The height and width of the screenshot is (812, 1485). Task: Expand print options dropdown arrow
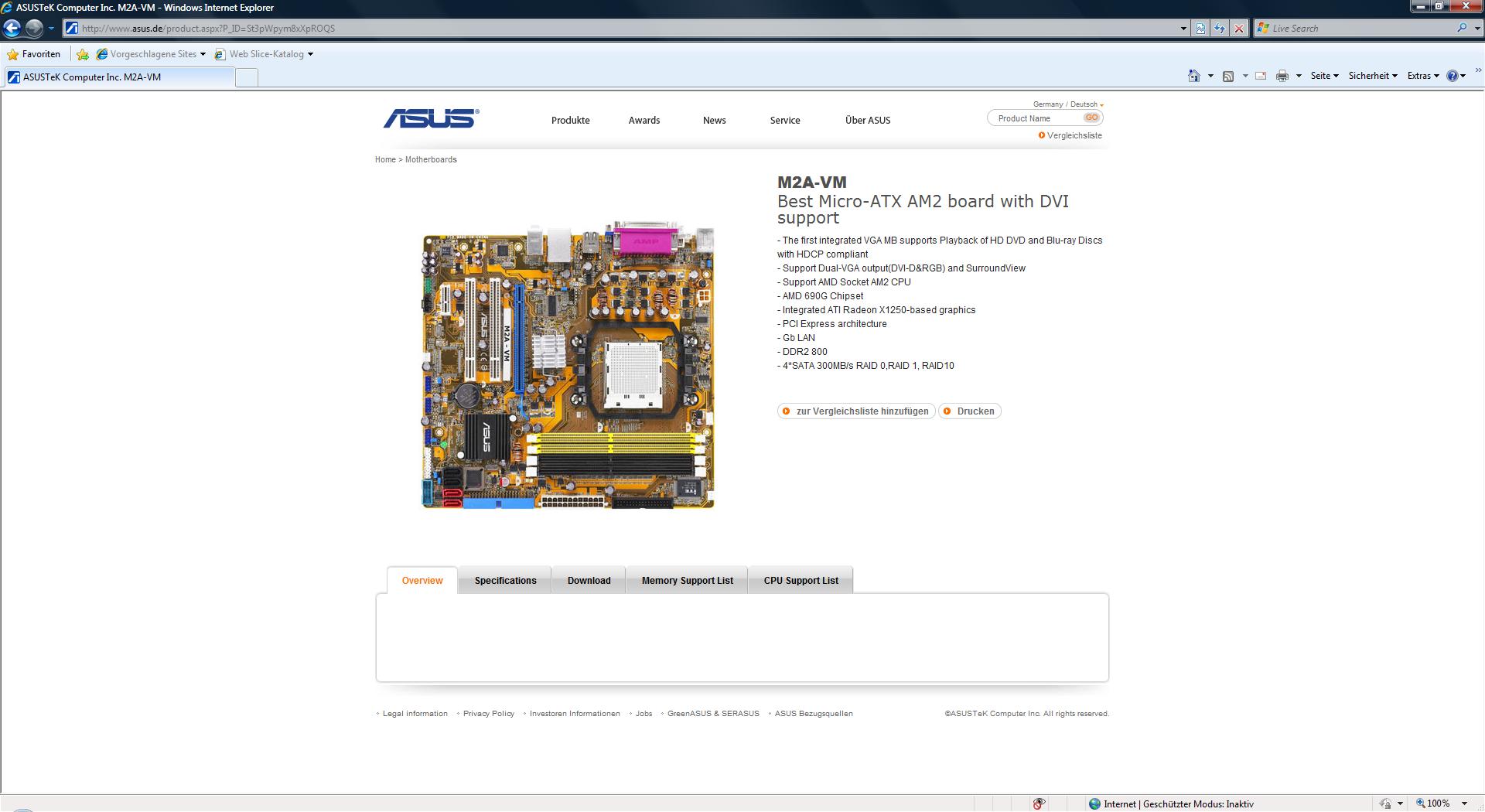coord(1299,76)
